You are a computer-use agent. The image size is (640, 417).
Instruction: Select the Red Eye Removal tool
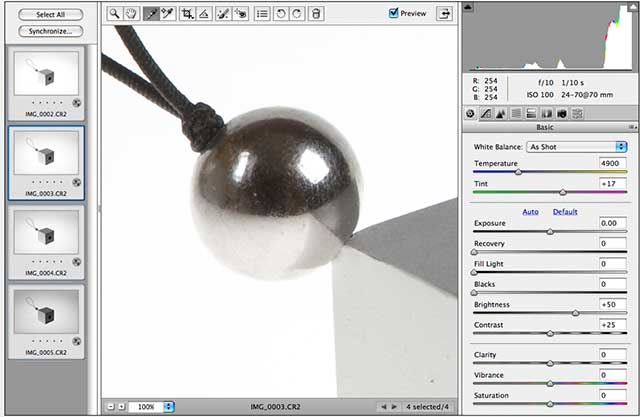[x=241, y=13]
